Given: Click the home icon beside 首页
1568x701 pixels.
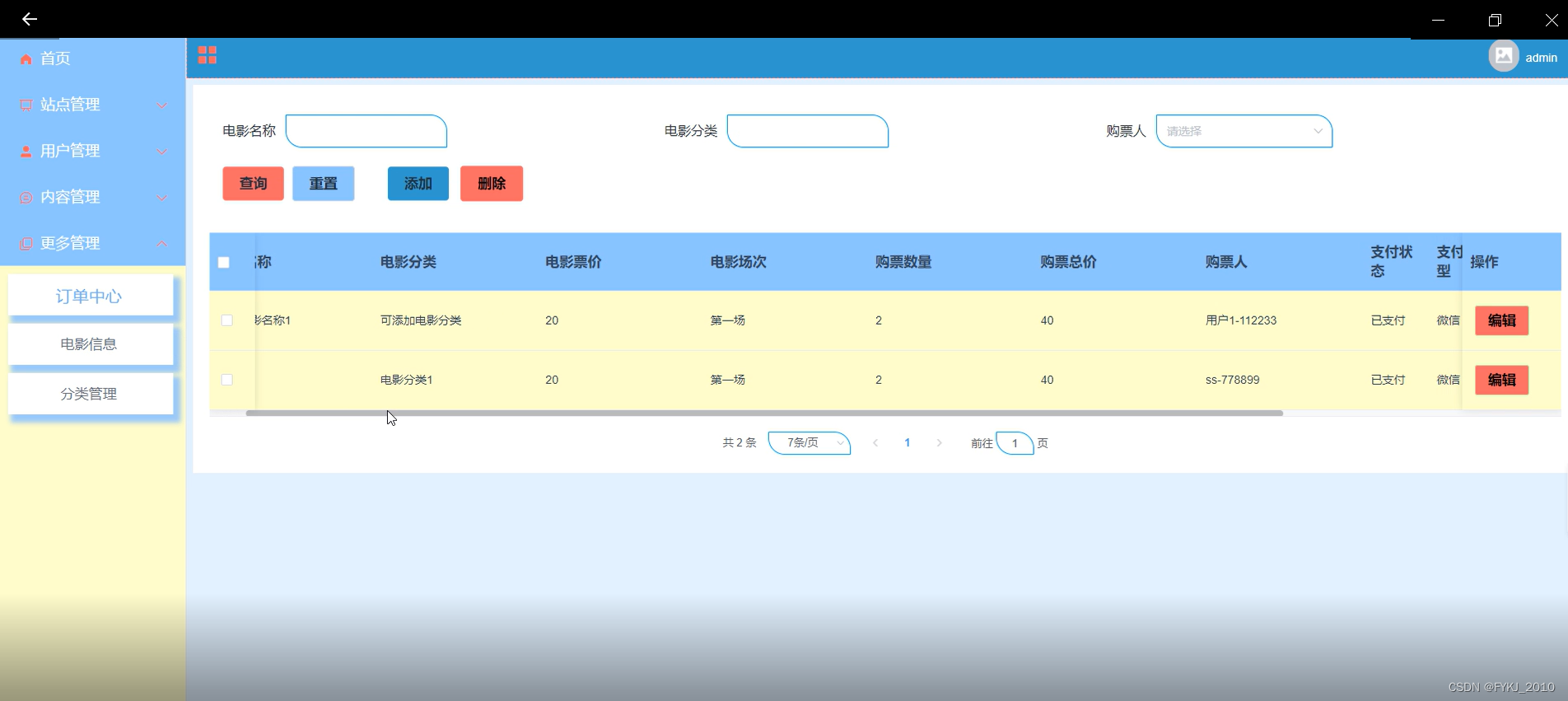Looking at the screenshot, I should pyautogui.click(x=26, y=59).
